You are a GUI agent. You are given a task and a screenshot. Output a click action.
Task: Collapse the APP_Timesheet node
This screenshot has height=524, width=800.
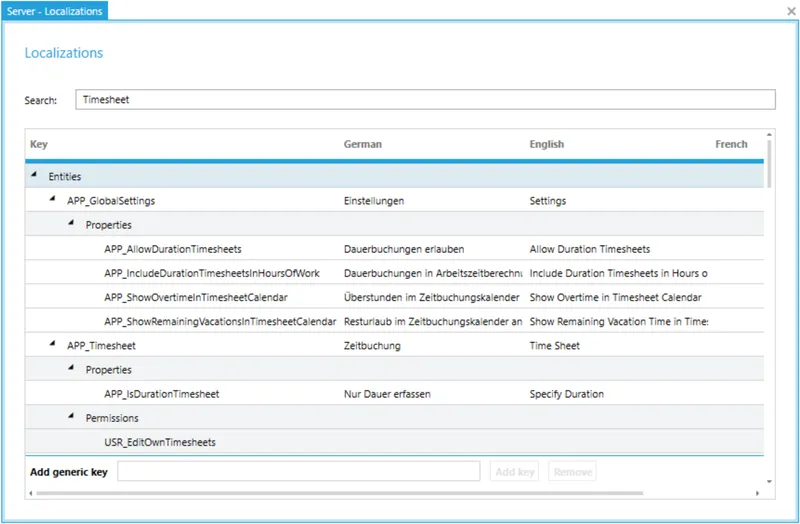[x=53, y=345]
